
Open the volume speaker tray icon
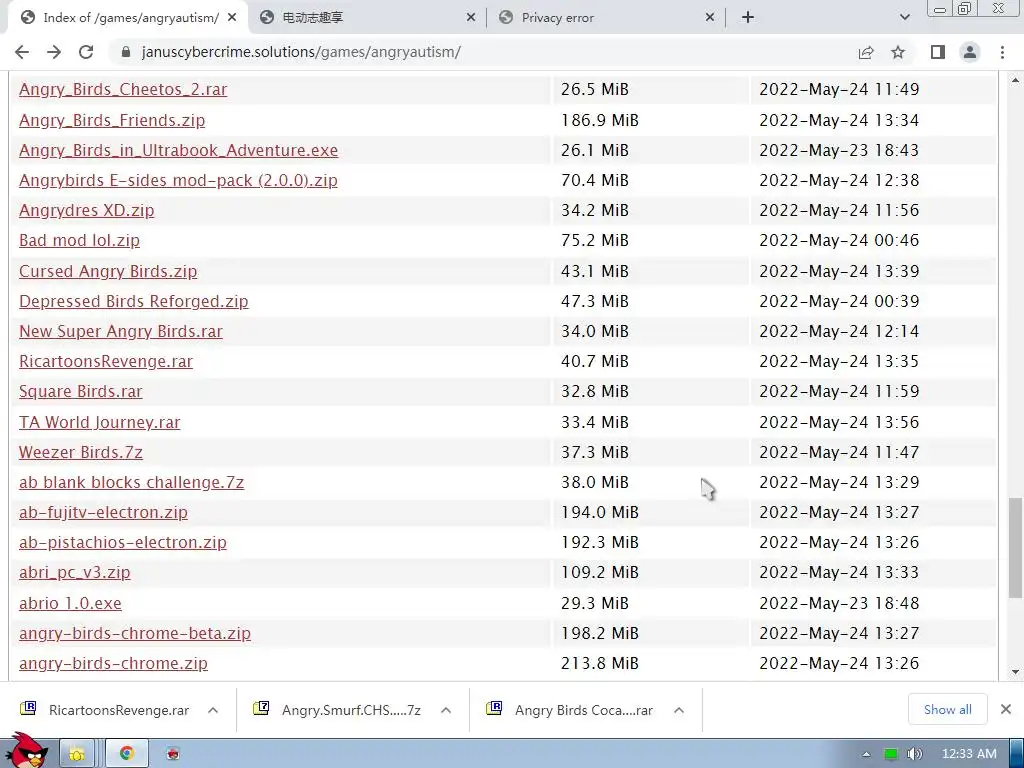coord(914,754)
